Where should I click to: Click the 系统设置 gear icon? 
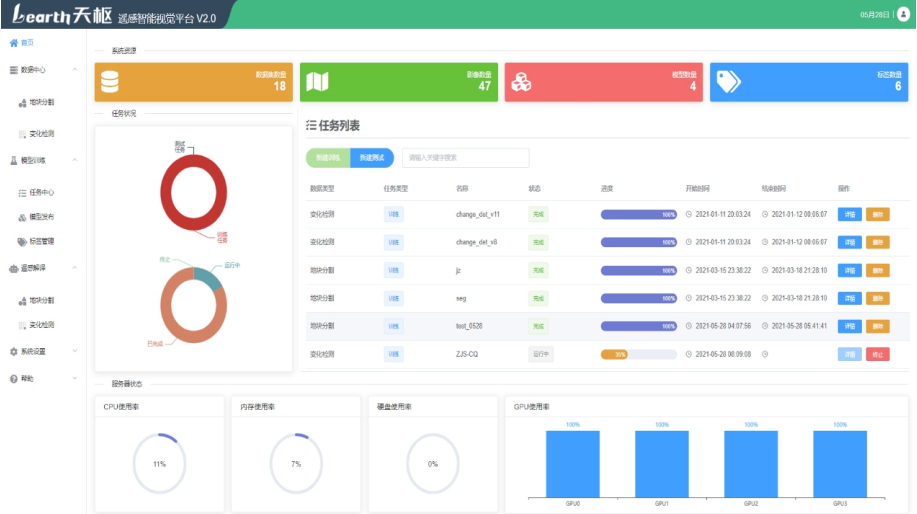click(13, 351)
